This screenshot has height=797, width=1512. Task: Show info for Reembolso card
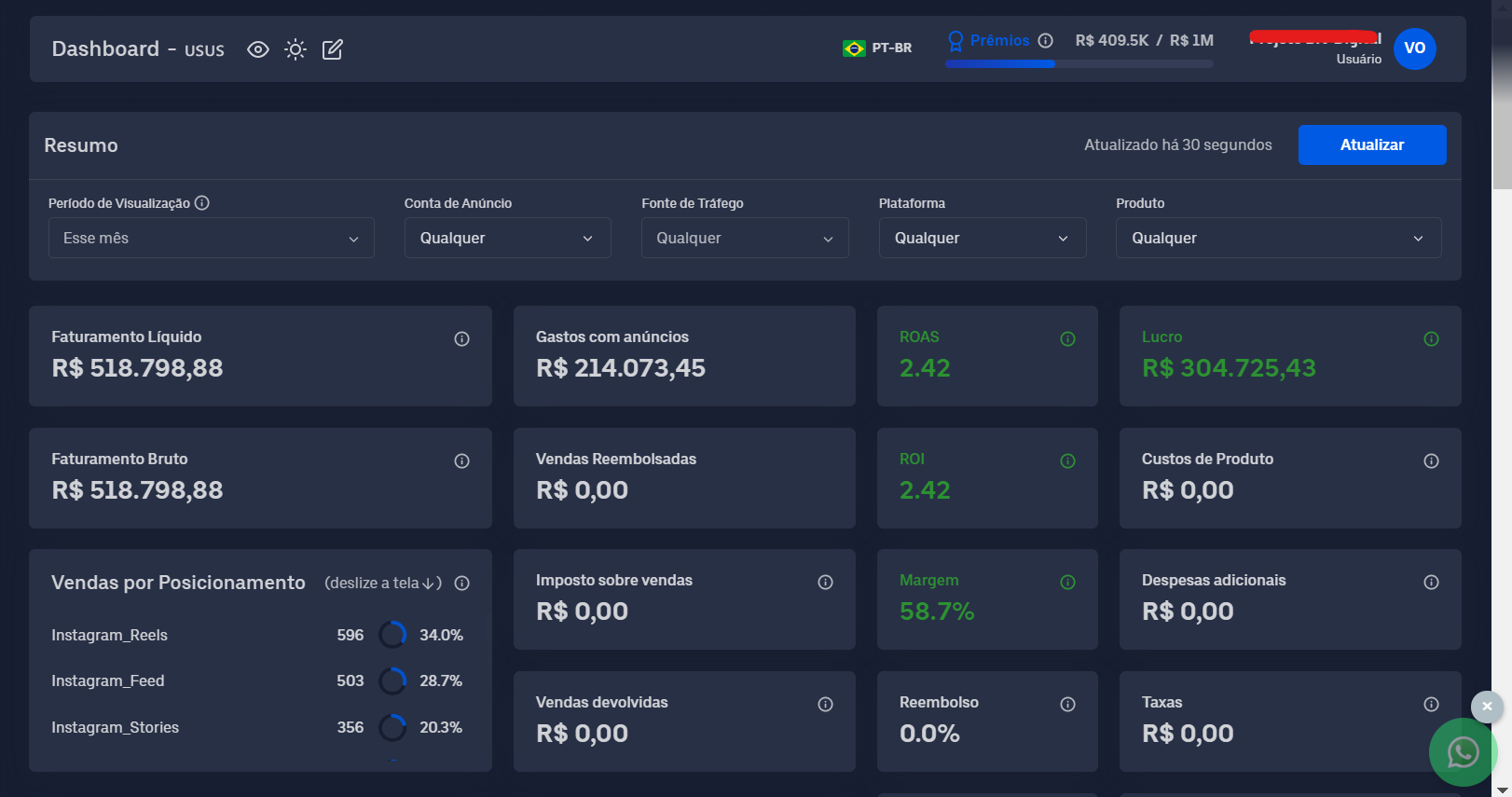point(1067,705)
